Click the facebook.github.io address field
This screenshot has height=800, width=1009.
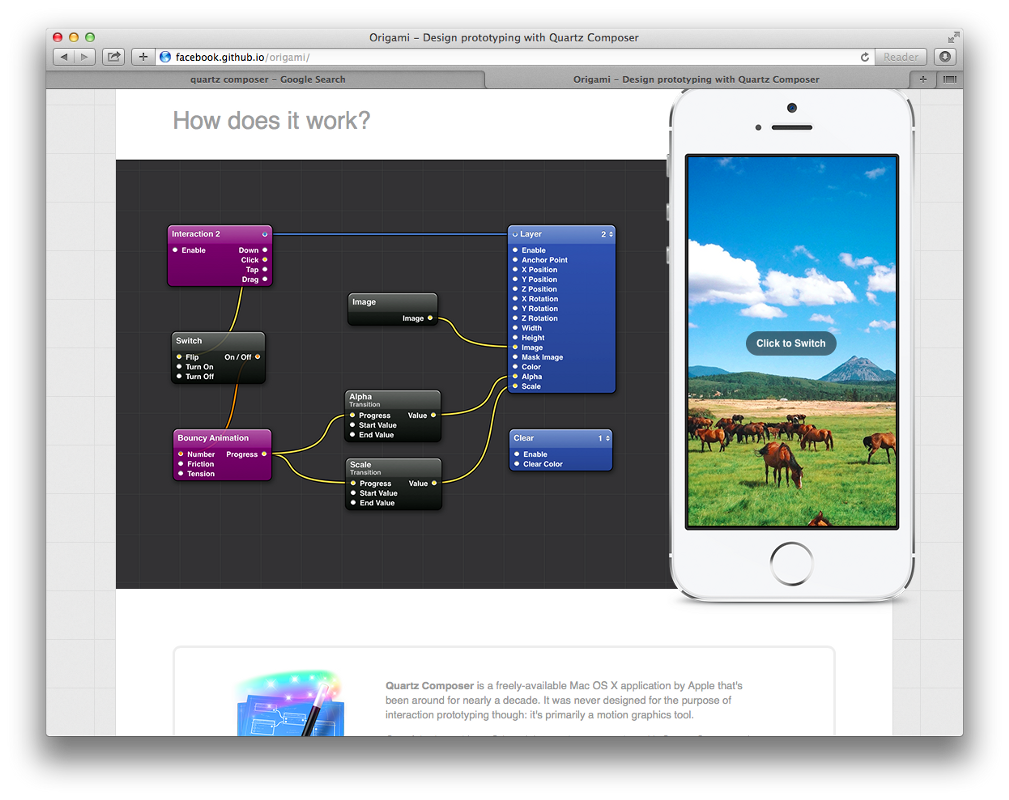[500, 57]
